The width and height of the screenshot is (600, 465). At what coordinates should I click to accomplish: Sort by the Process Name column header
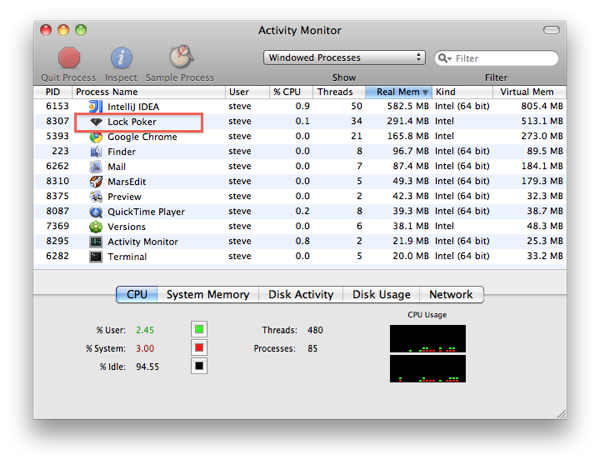tap(148, 92)
